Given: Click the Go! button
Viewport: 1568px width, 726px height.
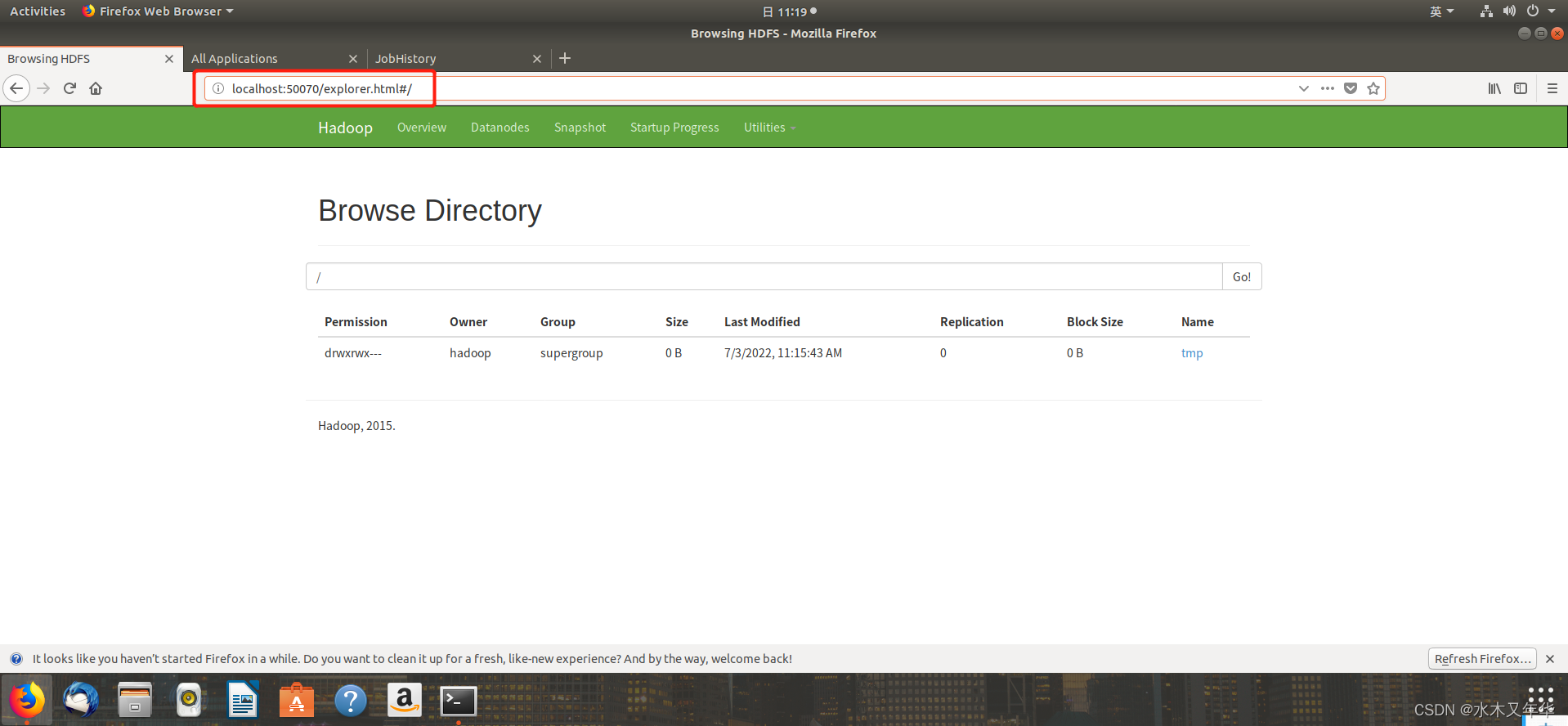Looking at the screenshot, I should (x=1242, y=276).
